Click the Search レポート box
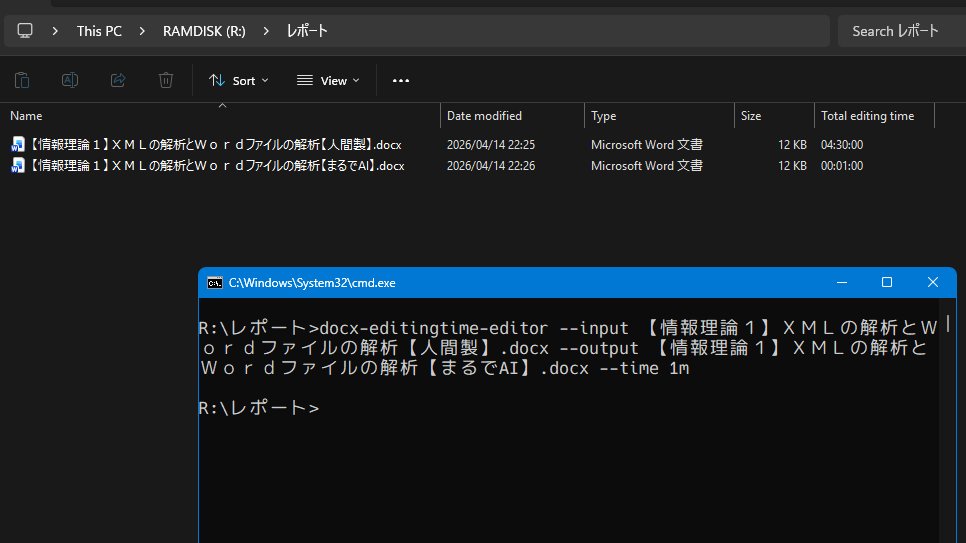The image size is (966, 543). coord(901,31)
